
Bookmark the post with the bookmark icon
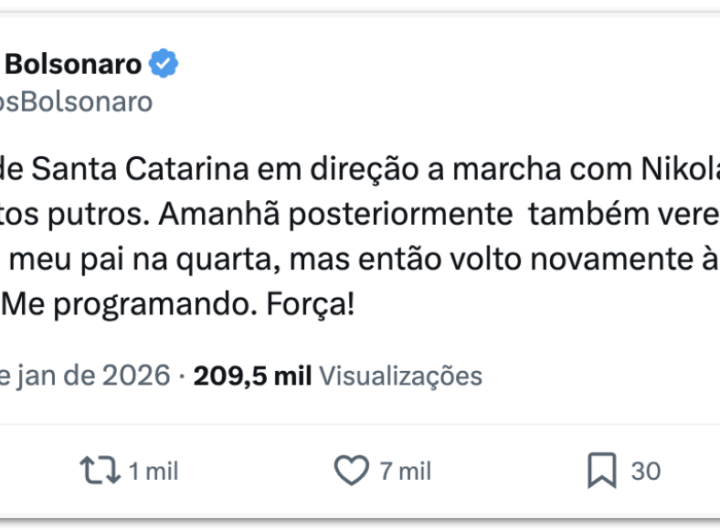[601, 470]
